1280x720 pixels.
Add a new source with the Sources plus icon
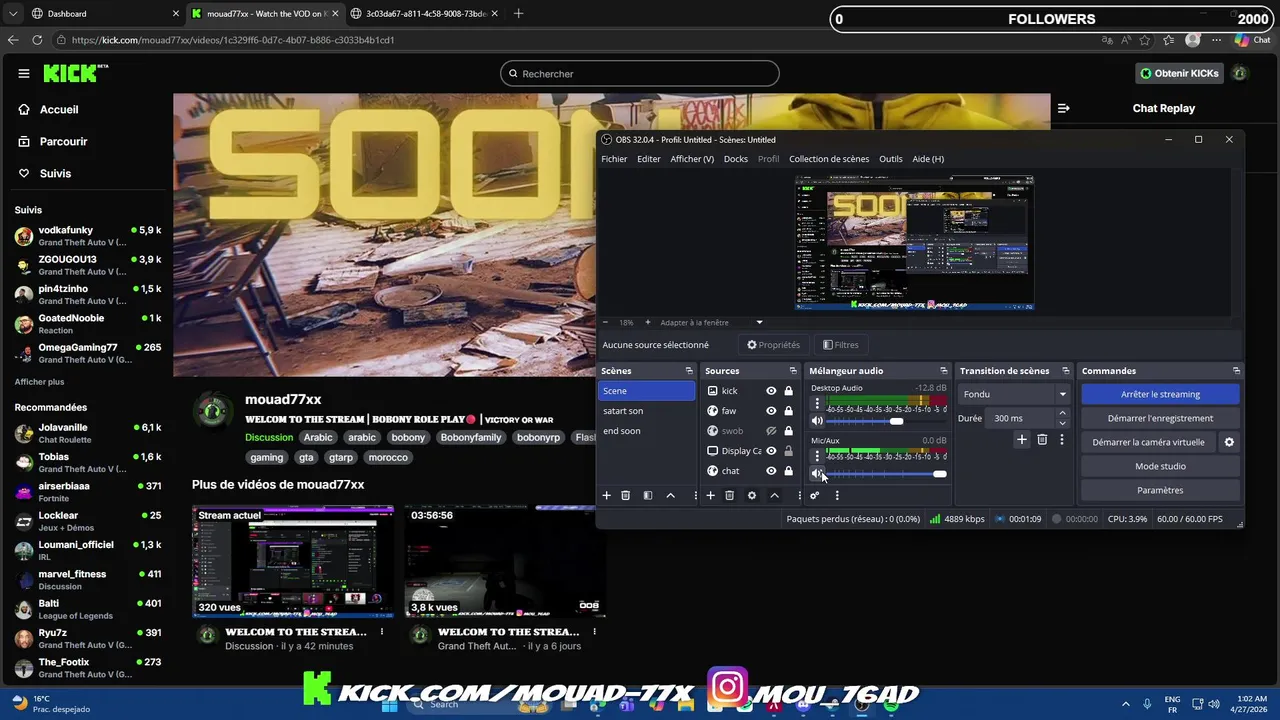click(x=710, y=495)
